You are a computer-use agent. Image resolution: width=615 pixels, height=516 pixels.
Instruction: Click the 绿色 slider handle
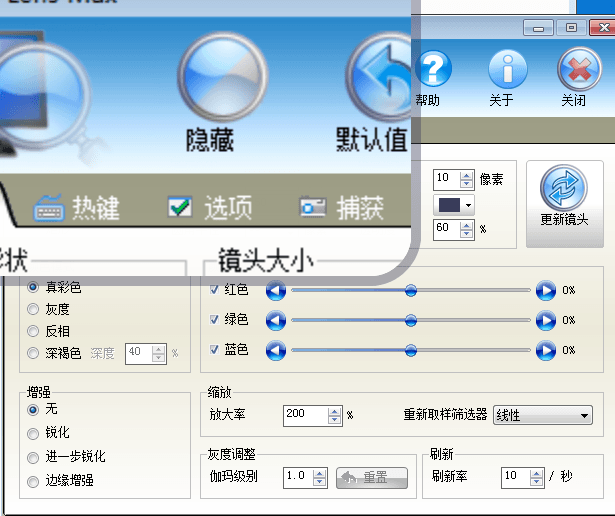[411, 320]
